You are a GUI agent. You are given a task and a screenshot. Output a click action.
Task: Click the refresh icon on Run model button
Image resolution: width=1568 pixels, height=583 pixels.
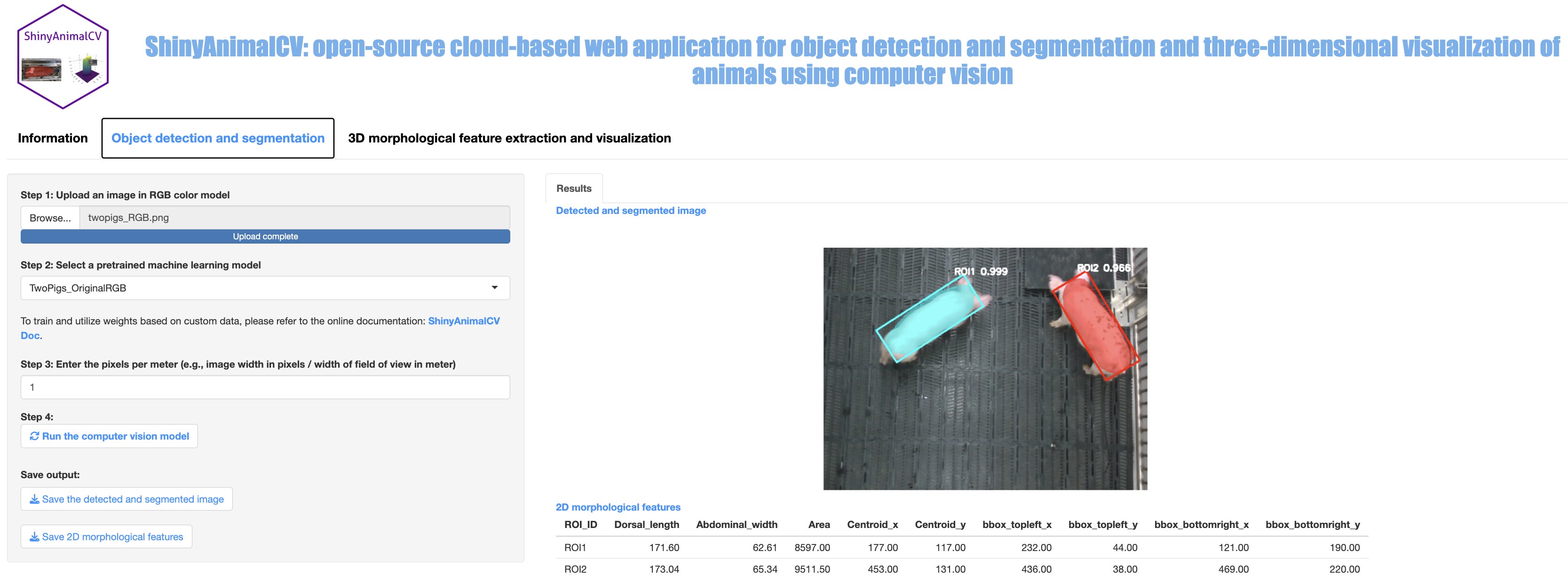35,436
